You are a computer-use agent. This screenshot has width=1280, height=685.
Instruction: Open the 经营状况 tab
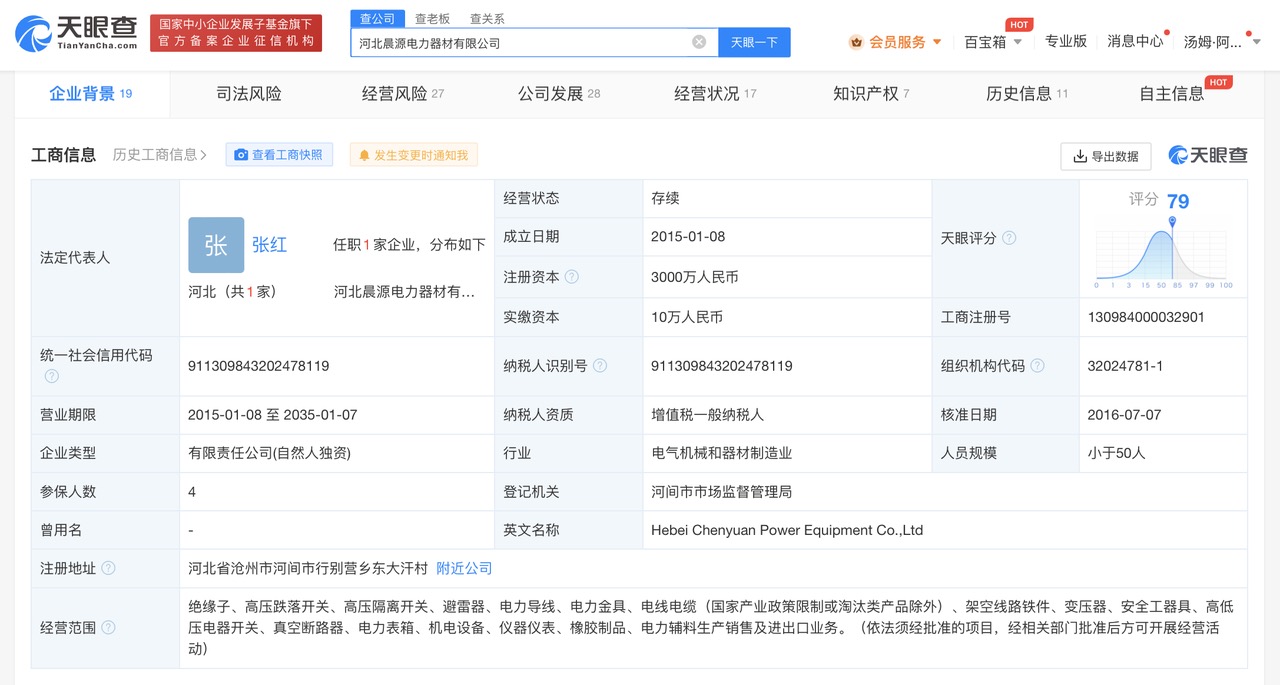[x=715, y=94]
